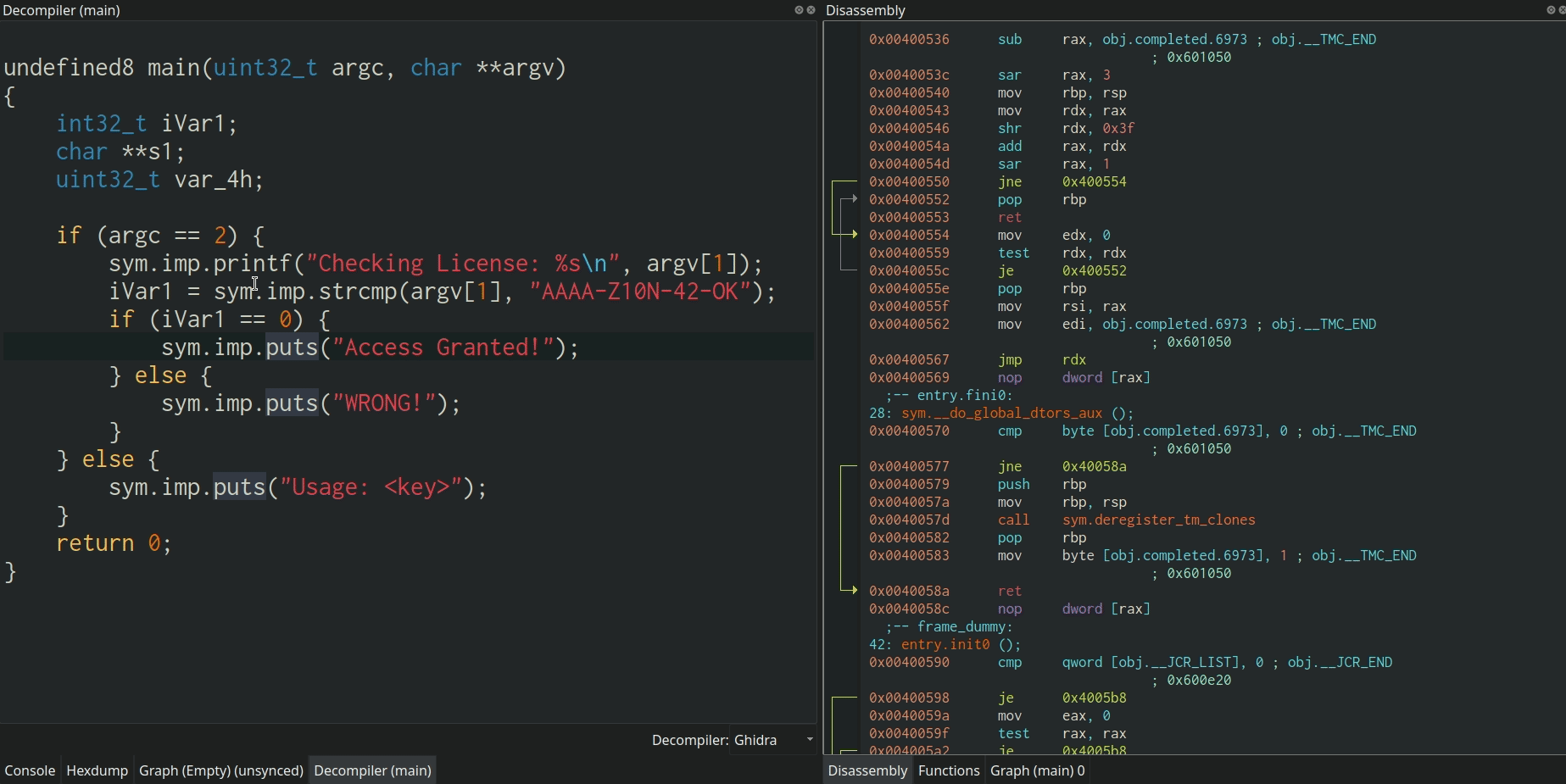Click the "Checking License: %s\n" format string

click(x=463, y=264)
